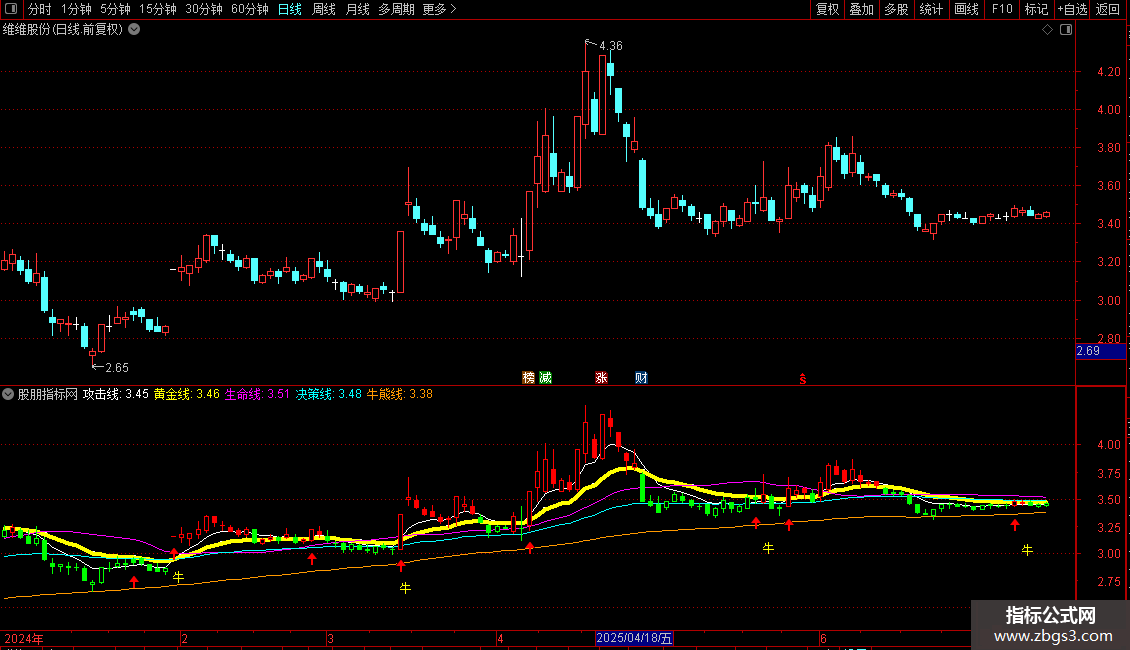Toggle the right side panel icon
This screenshot has height=650, width=1130.
[x=1066, y=30]
